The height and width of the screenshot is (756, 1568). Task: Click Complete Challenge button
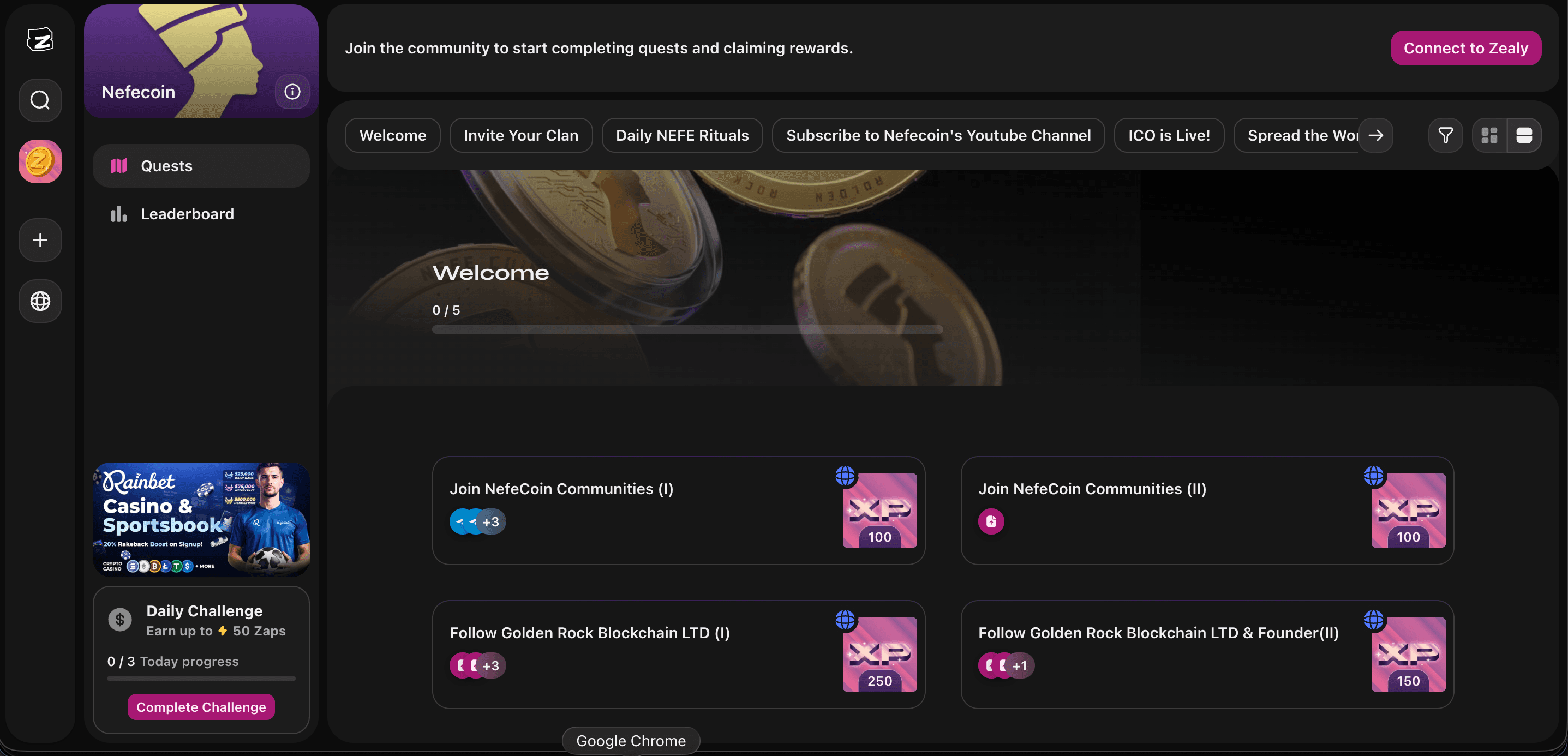pyautogui.click(x=201, y=707)
